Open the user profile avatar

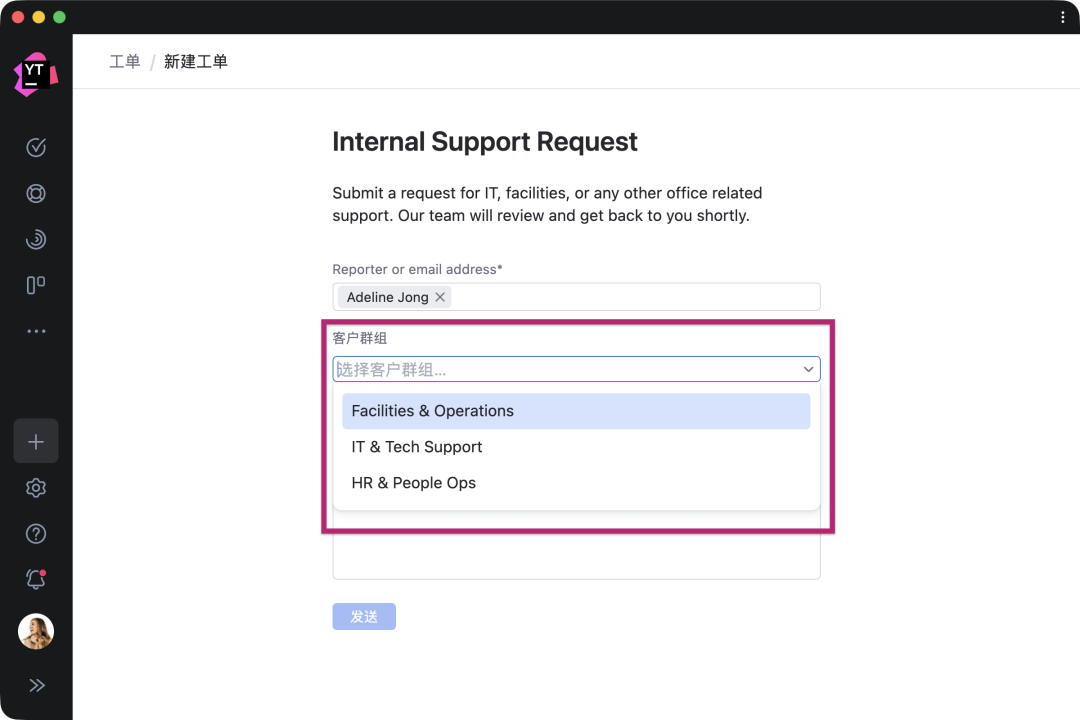pos(36,631)
